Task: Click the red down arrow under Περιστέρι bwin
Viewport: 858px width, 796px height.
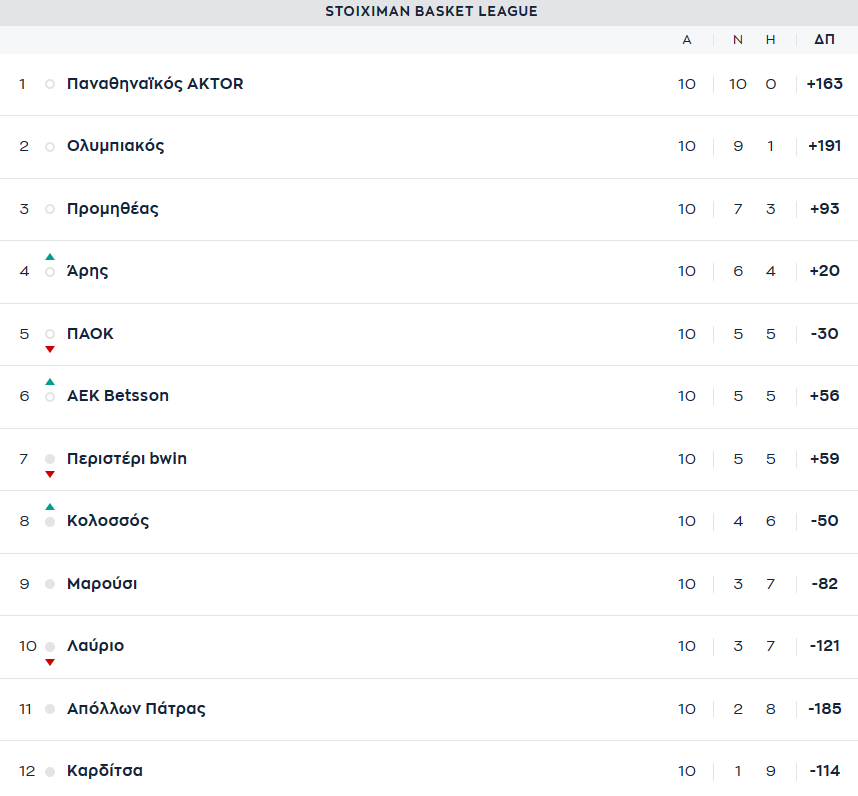Action: pyautogui.click(x=50, y=474)
